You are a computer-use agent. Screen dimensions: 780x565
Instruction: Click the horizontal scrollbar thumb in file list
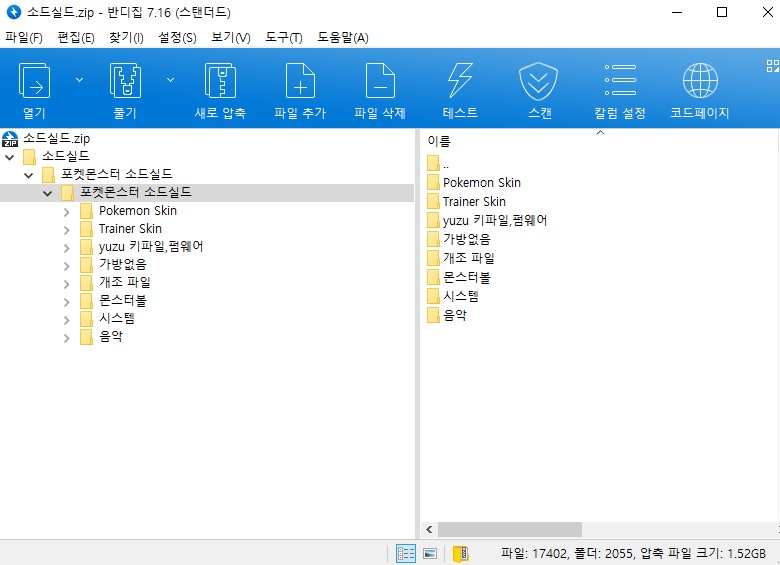[509, 530]
